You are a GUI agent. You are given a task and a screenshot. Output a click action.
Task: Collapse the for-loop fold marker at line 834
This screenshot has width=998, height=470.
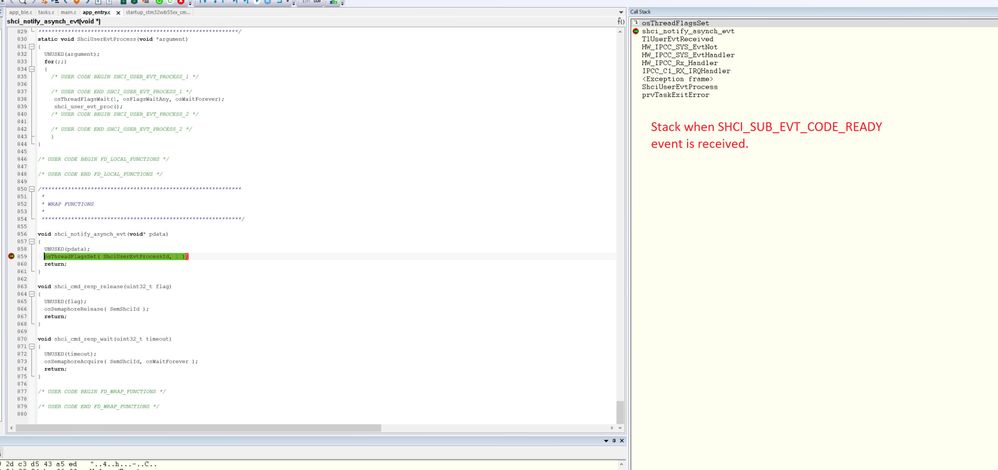point(31,69)
